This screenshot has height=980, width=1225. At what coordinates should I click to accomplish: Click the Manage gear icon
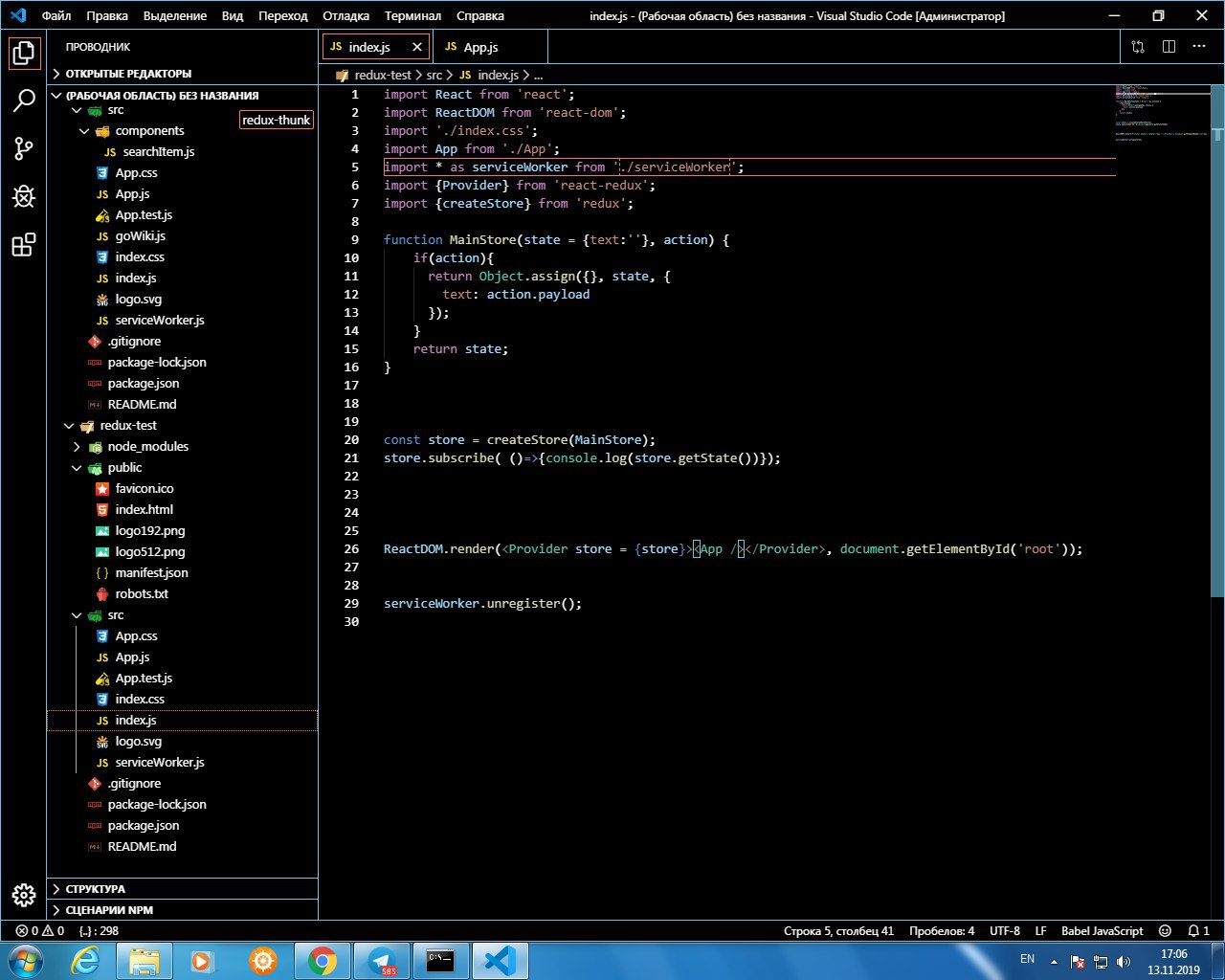24,895
